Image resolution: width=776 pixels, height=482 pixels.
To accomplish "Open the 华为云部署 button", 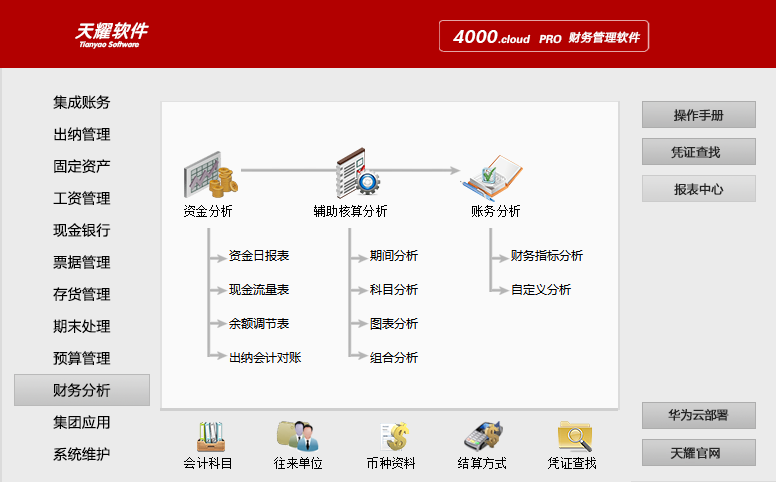I will click(x=698, y=415).
